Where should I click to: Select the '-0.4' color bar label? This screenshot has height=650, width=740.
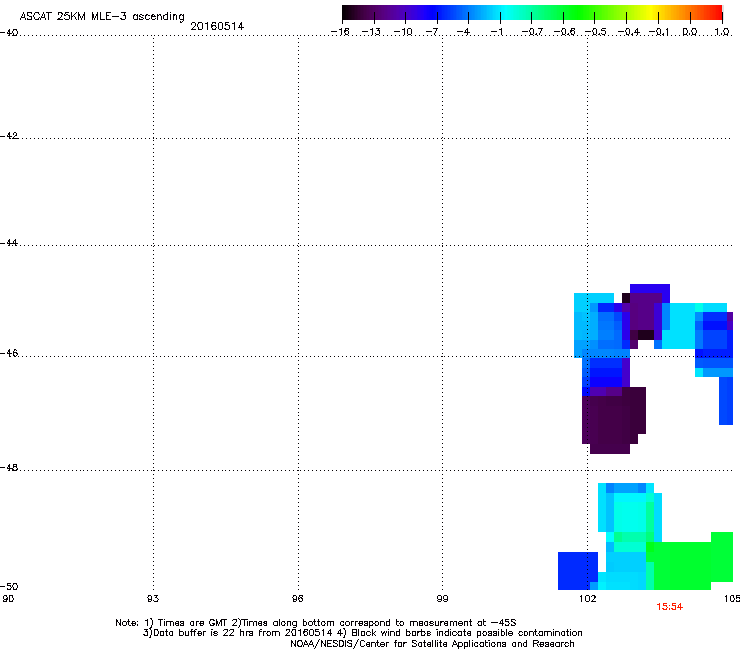click(629, 32)
